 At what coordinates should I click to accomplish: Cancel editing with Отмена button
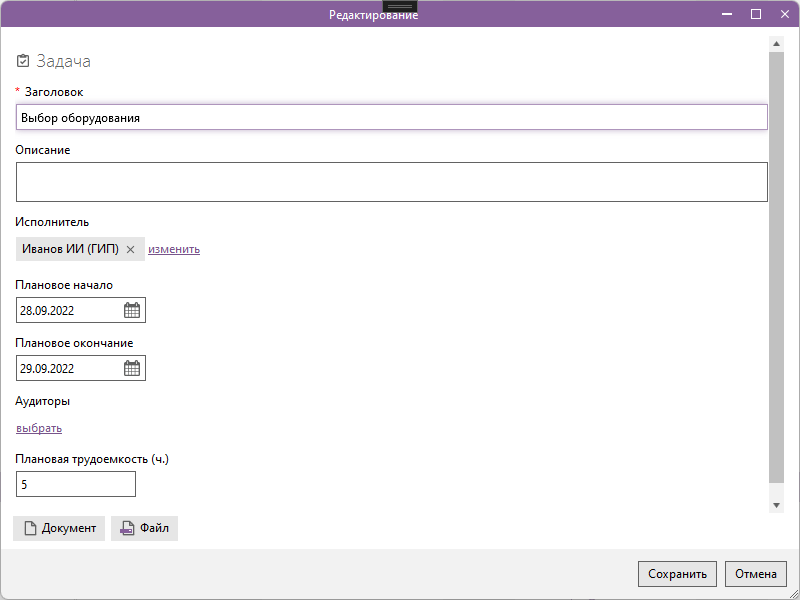[756, 574]
